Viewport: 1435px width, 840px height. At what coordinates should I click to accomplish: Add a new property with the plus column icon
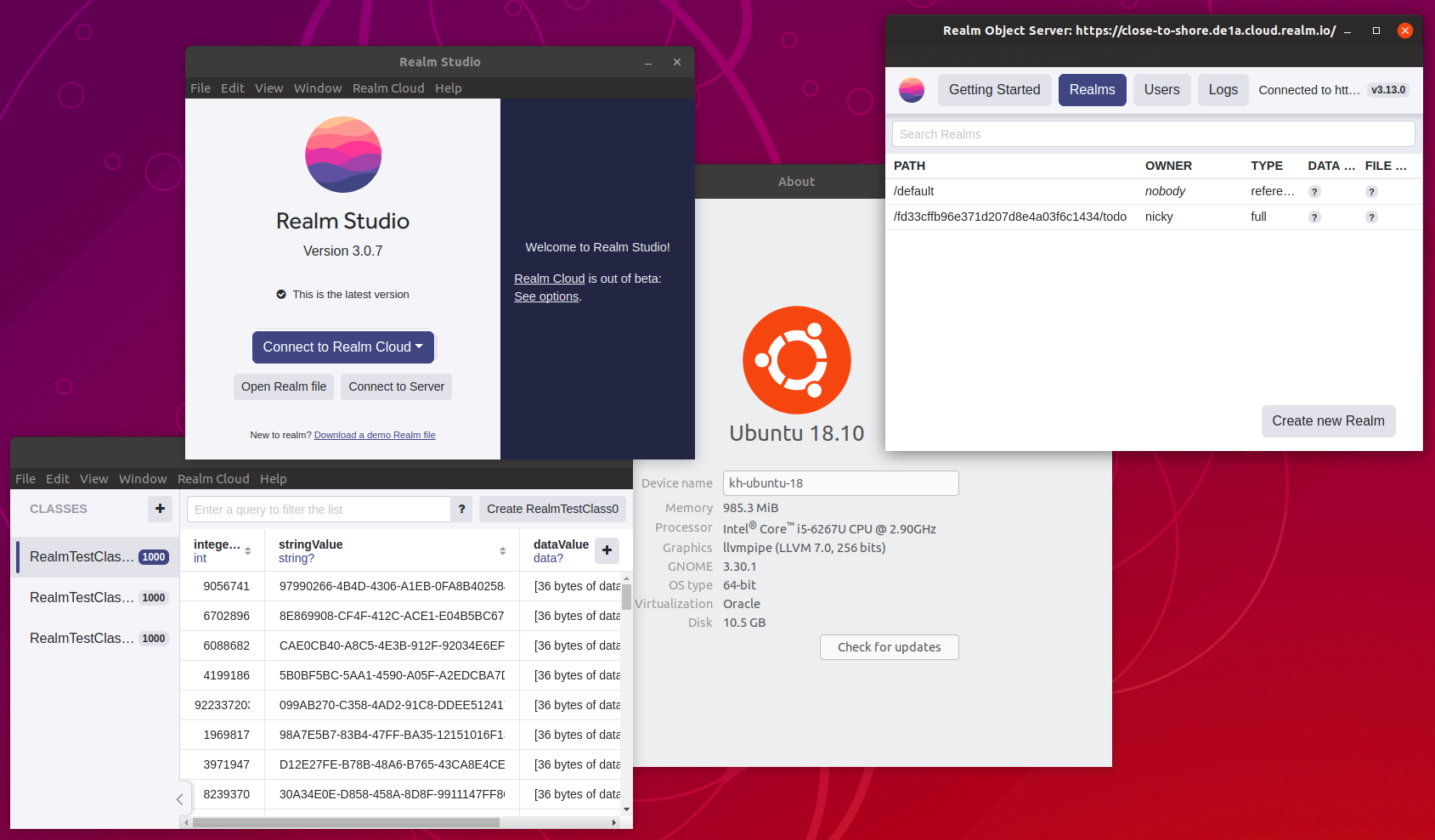tap(607, 550)
